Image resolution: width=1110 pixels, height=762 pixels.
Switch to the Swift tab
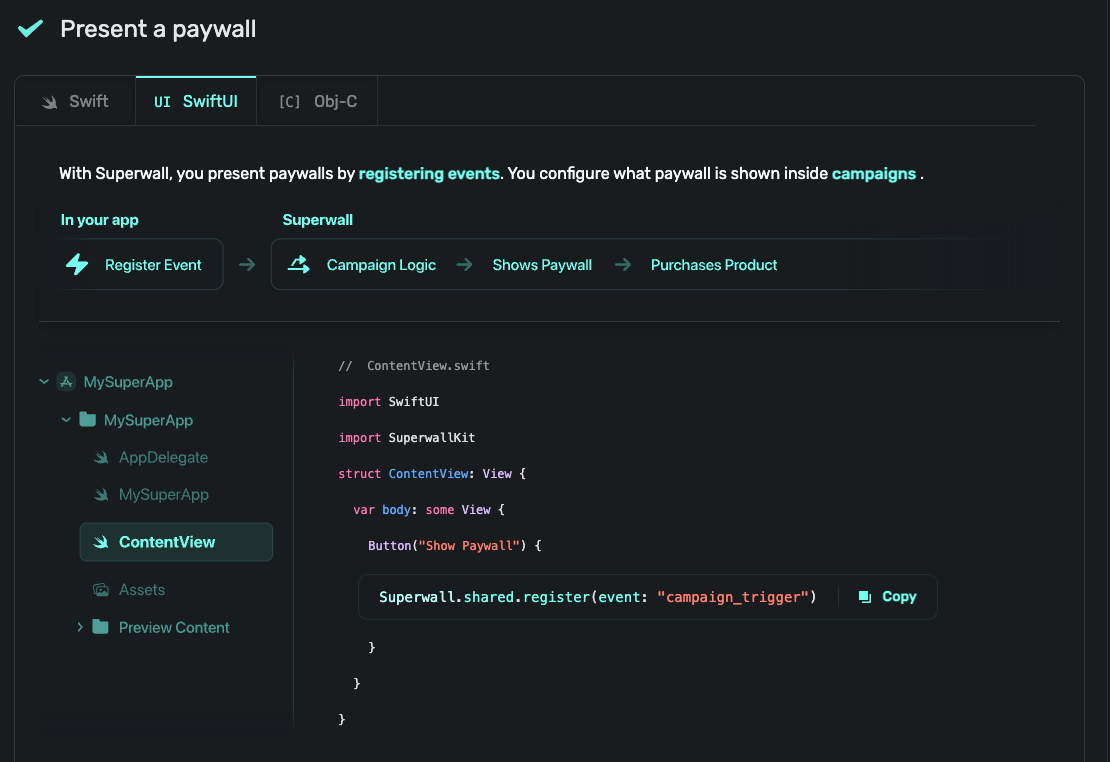(x=75, y=101)
